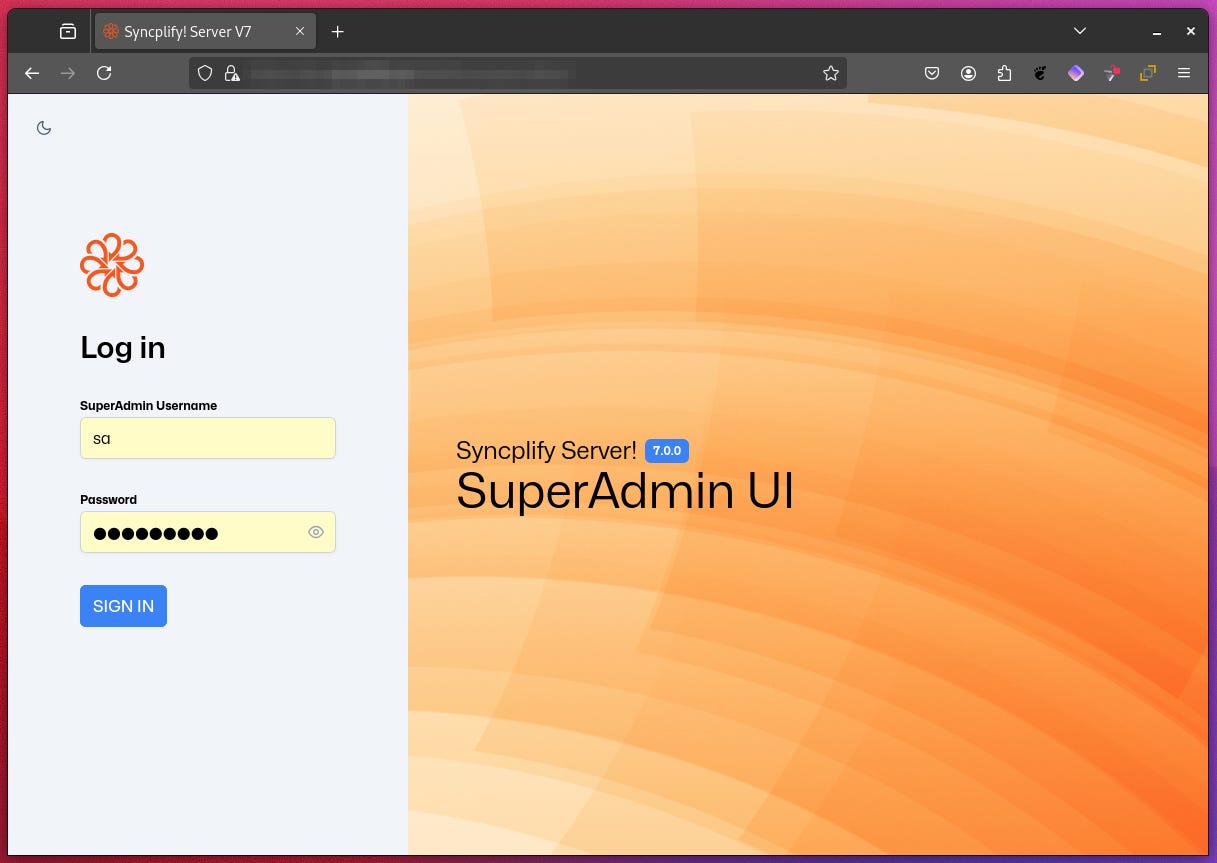The image size is (1217, 863).
Task: View site security padlock information
Action: [x=231, y=73]
